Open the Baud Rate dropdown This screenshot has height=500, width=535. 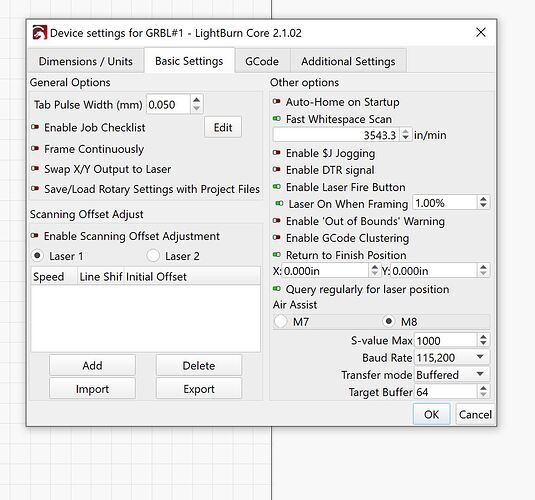(452, 357)
